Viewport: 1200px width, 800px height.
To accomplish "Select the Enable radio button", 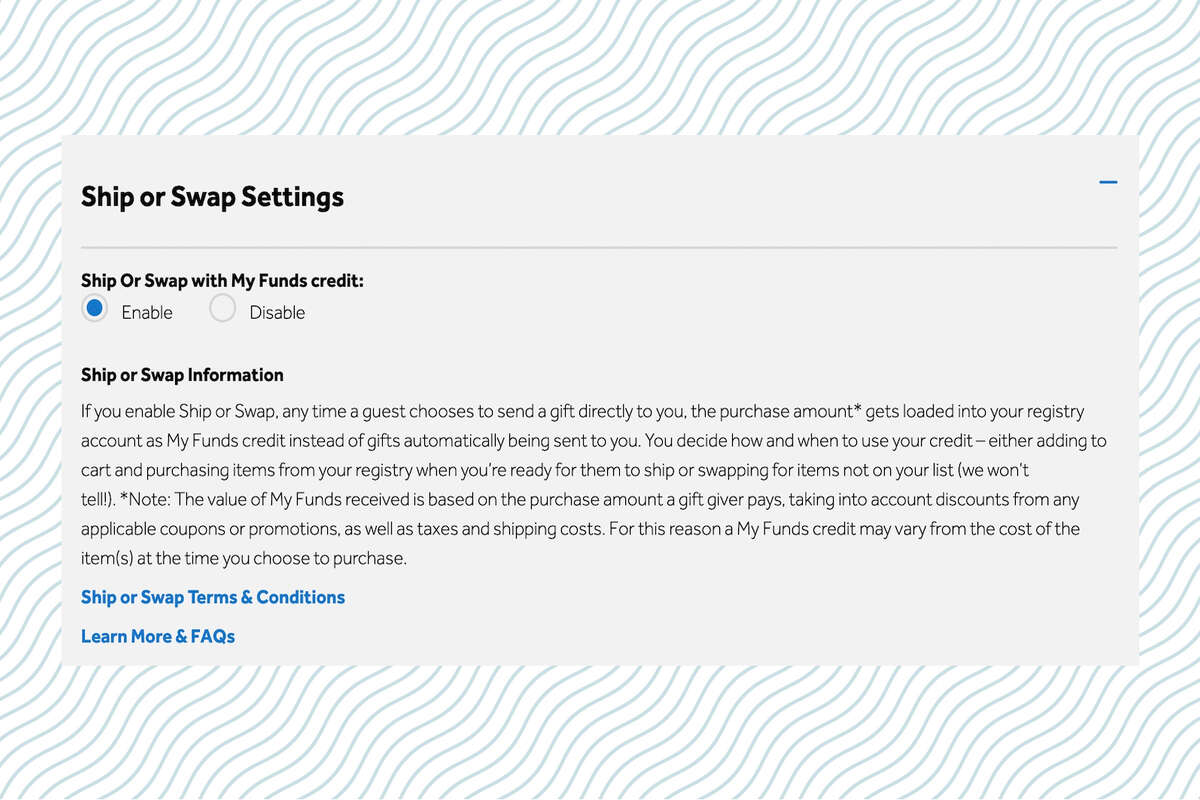I will [95, 309].
